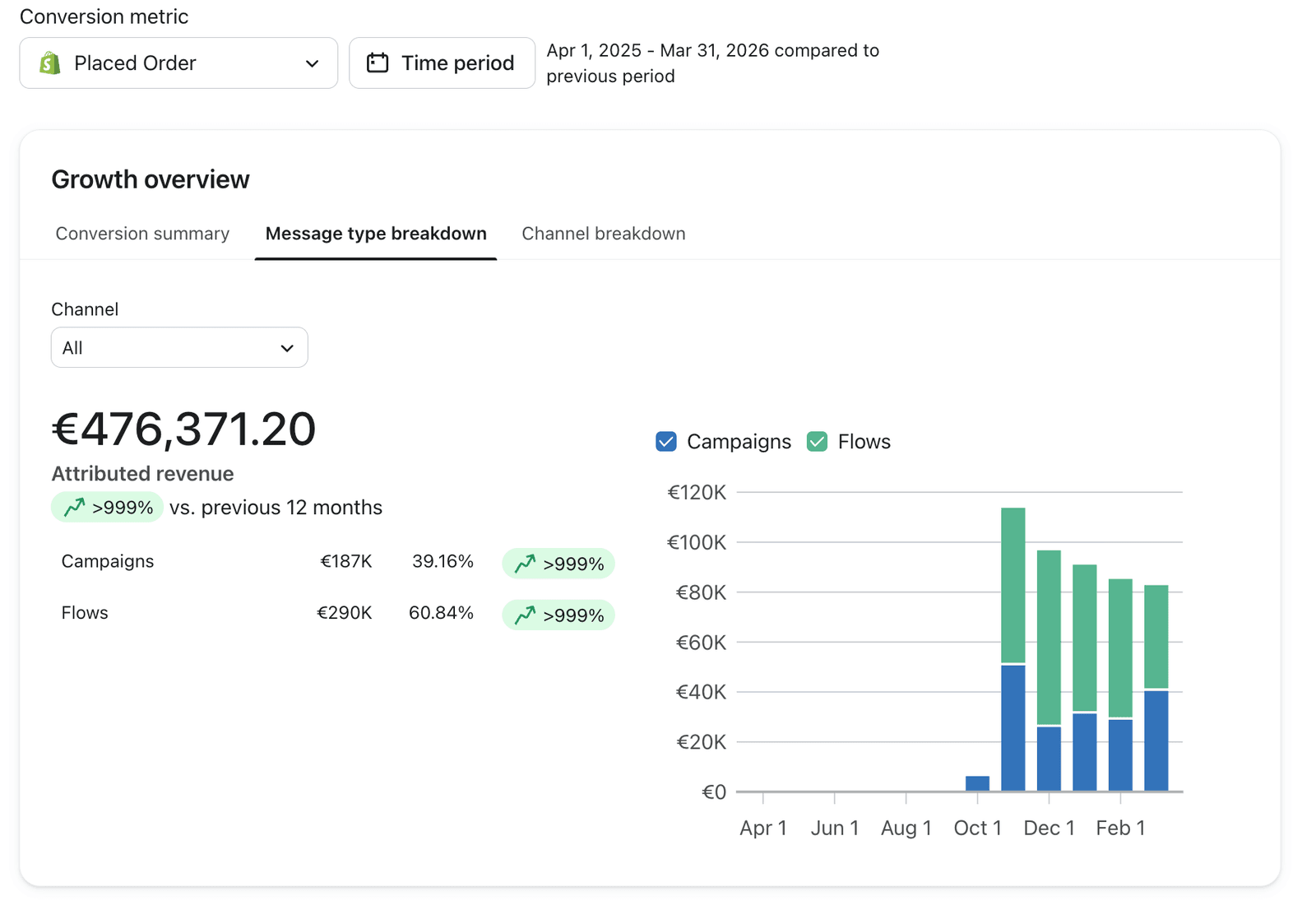Click the Conversion metric label
The image size is (1316, 910).
pos(104,16)
